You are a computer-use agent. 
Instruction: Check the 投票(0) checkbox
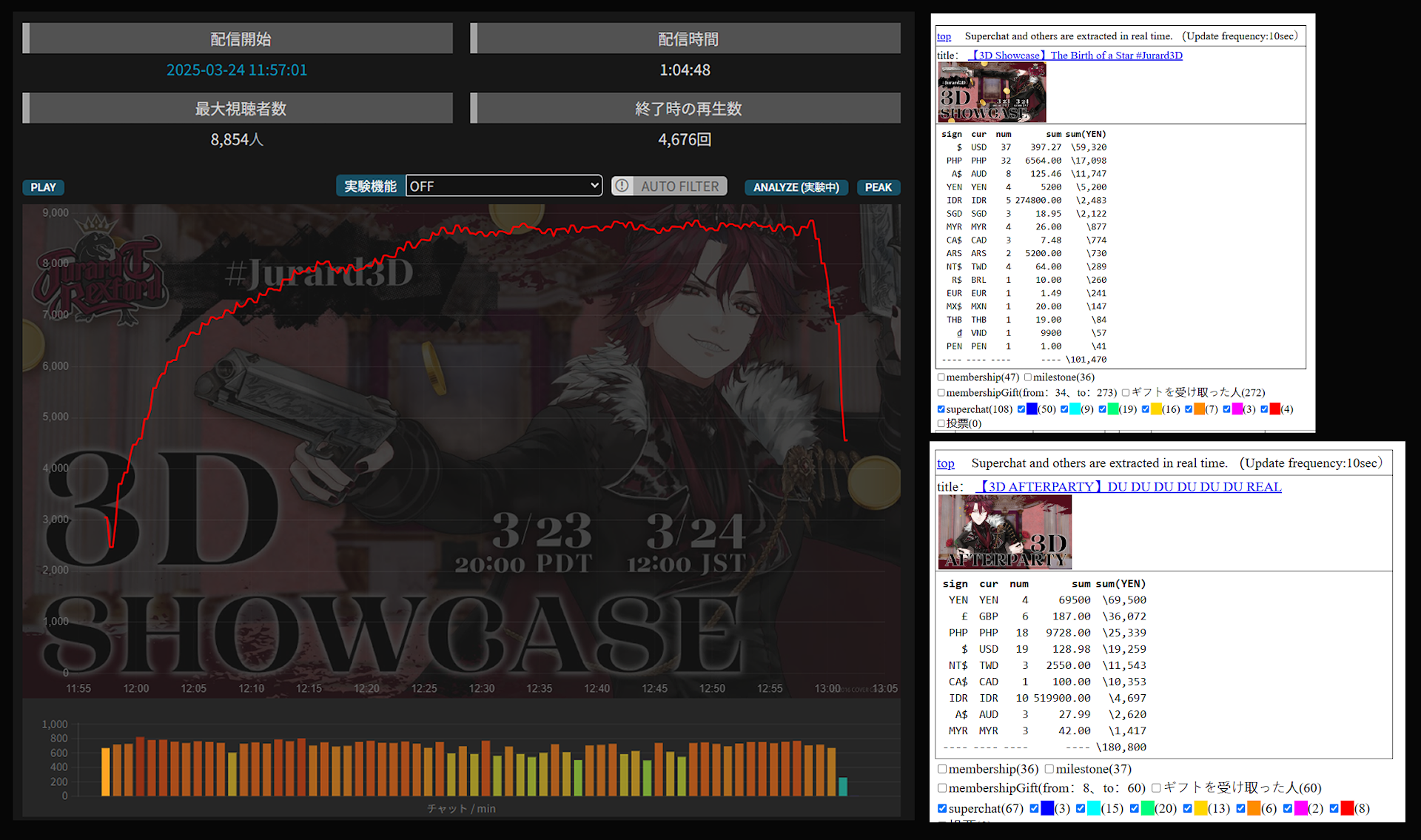coord(941,424)
